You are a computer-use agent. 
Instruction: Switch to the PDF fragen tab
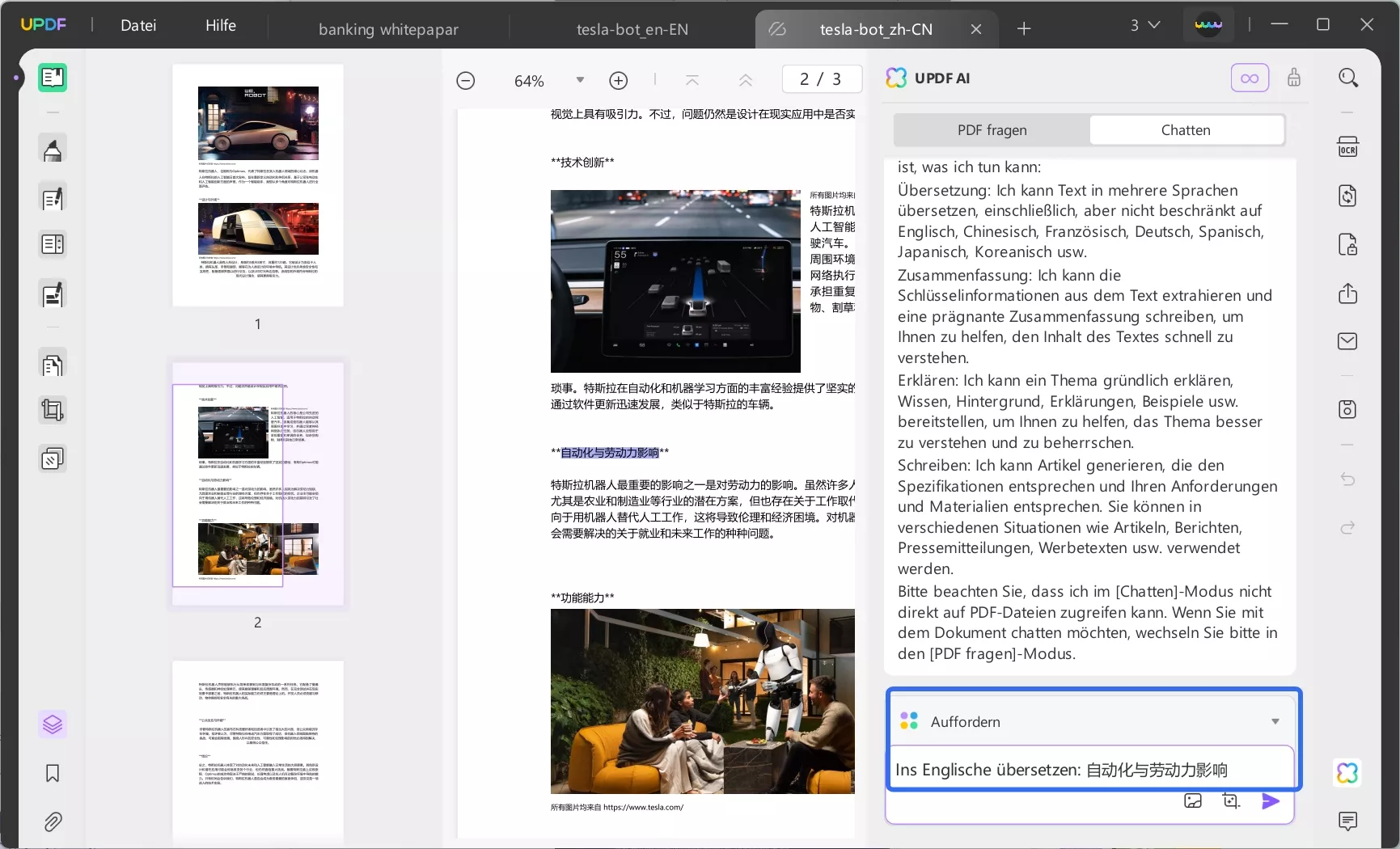992,130
